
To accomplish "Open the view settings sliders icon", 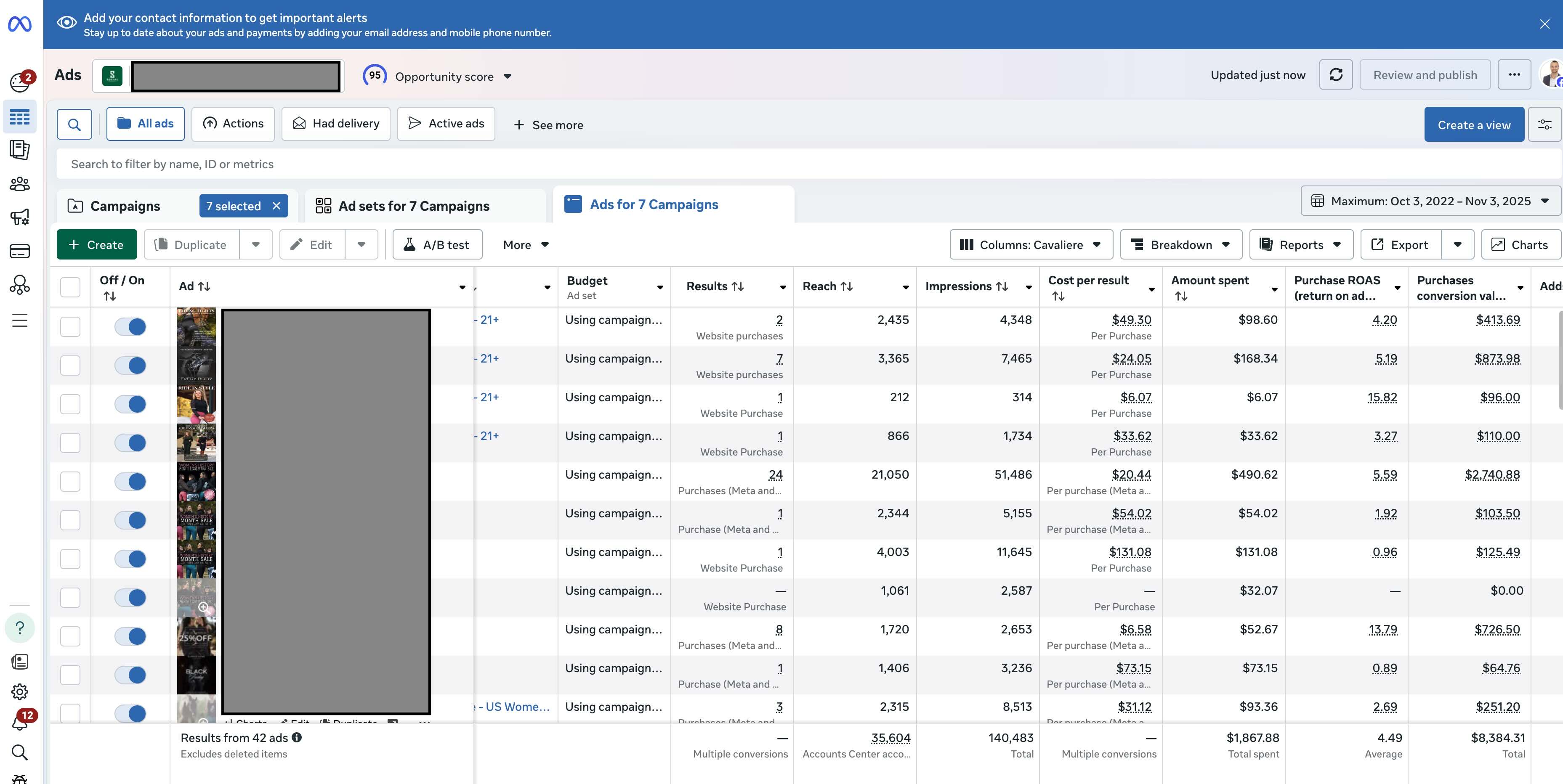I will [x=1544, y=124].
